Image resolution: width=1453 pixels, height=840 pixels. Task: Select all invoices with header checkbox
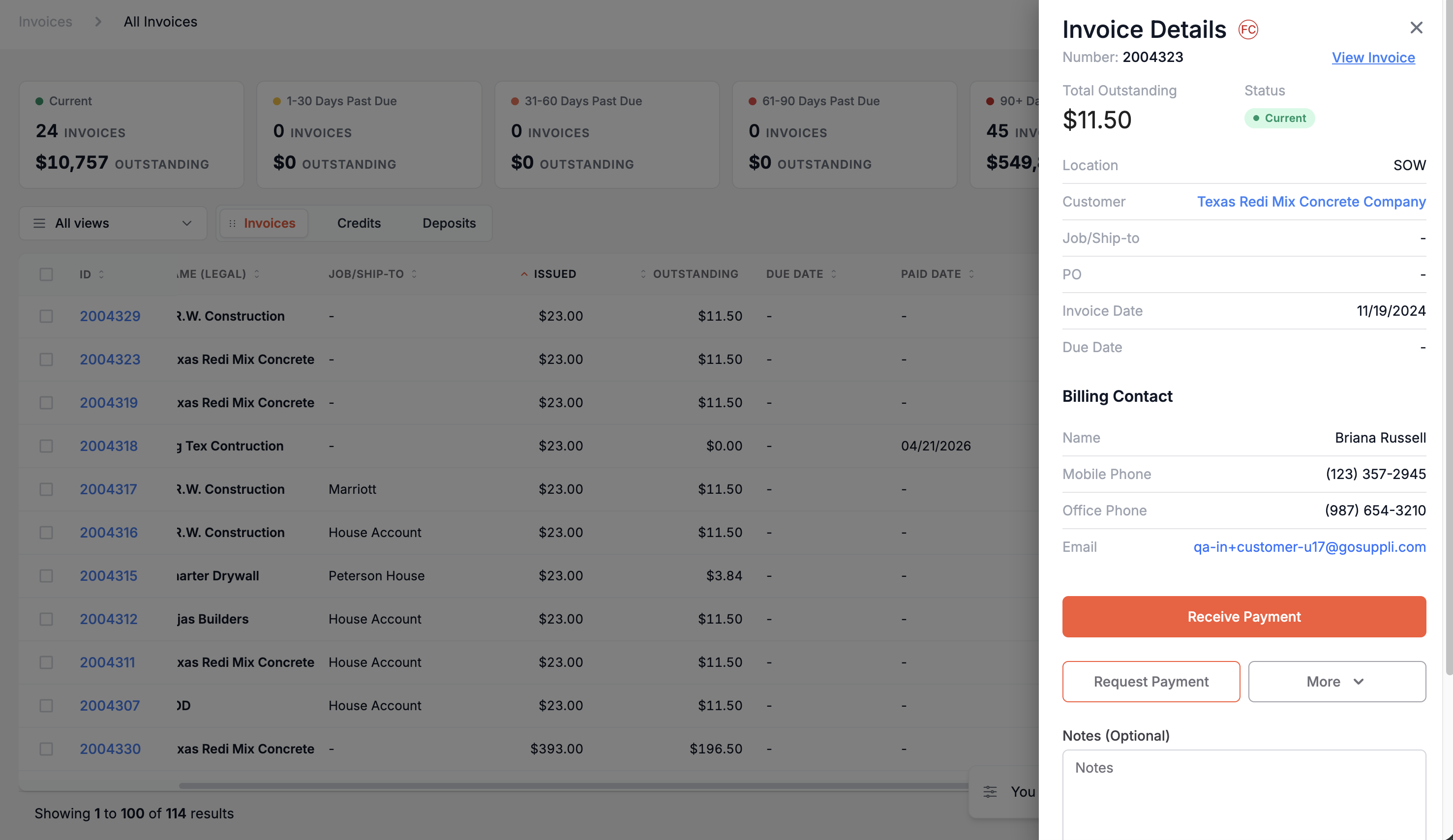(46, 274)
